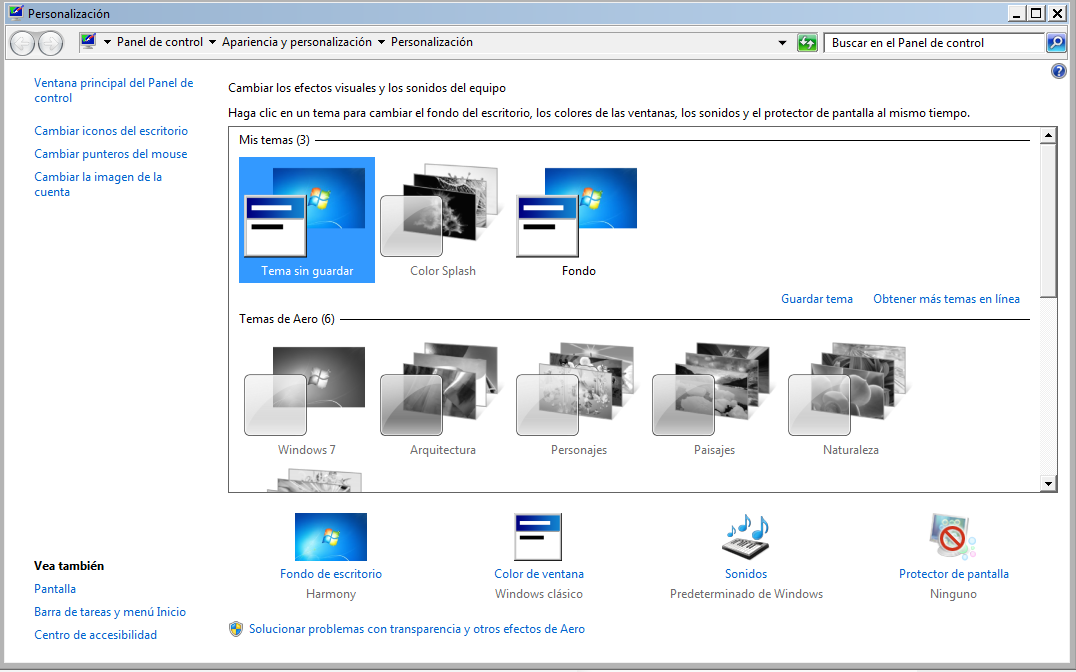This screenshot has width=1076, height=672.
Task: Select the Fondo theme
Action: click(578, 220)
